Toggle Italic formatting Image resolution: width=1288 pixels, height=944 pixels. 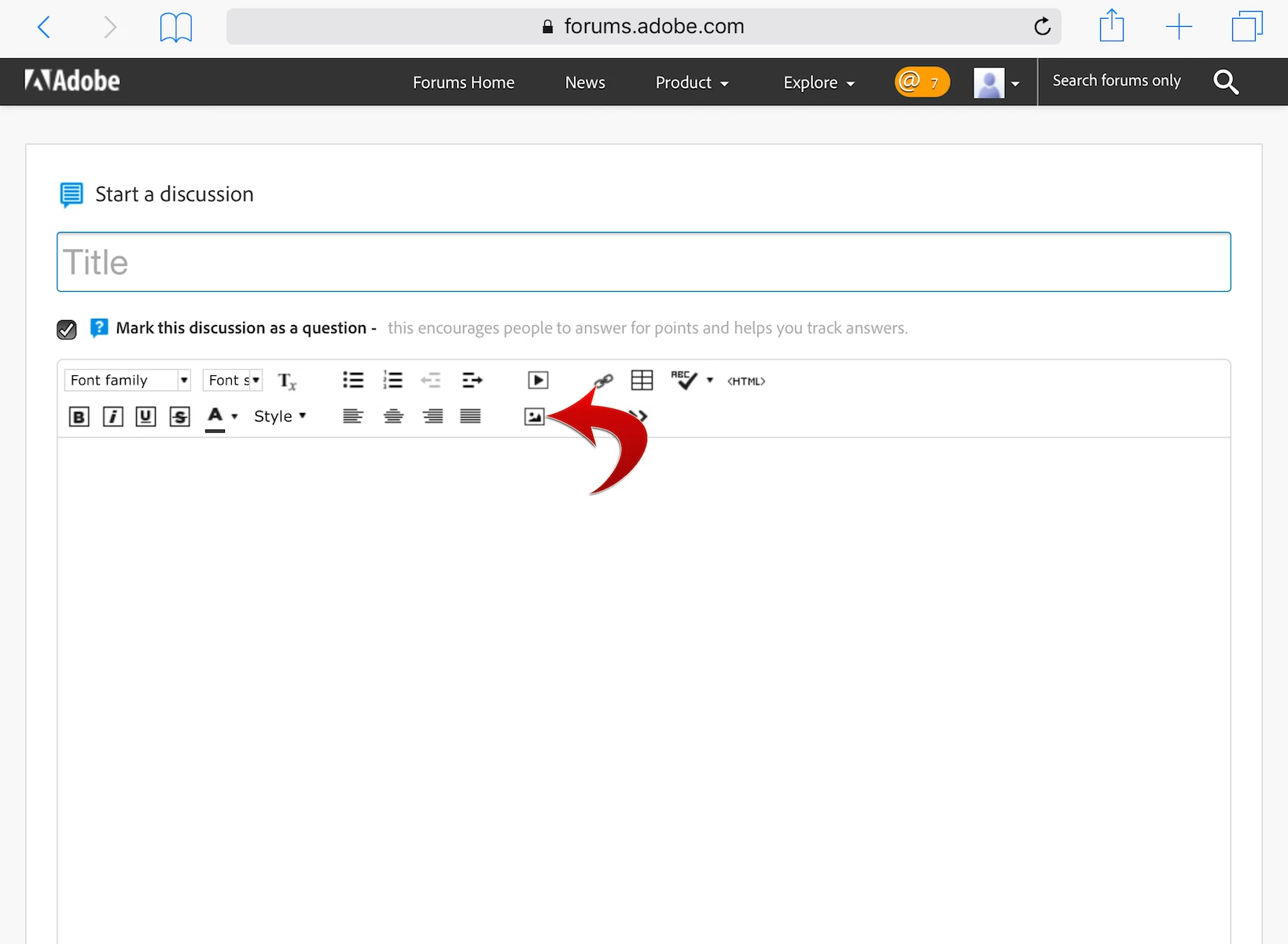click(x=112, y=417)
